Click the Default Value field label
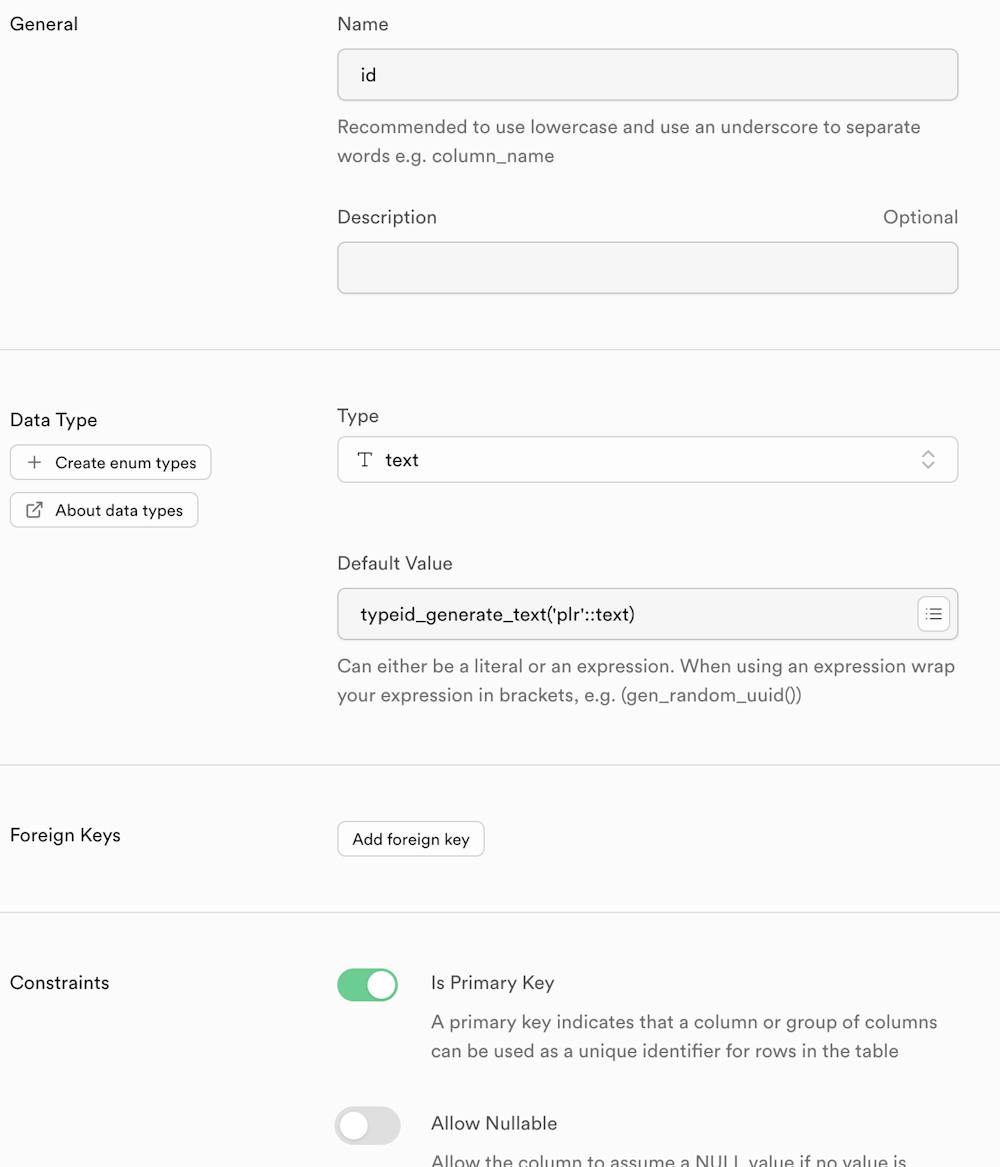The width and height of the screenshot is (1000, 1167). click(x=395, y=563)
